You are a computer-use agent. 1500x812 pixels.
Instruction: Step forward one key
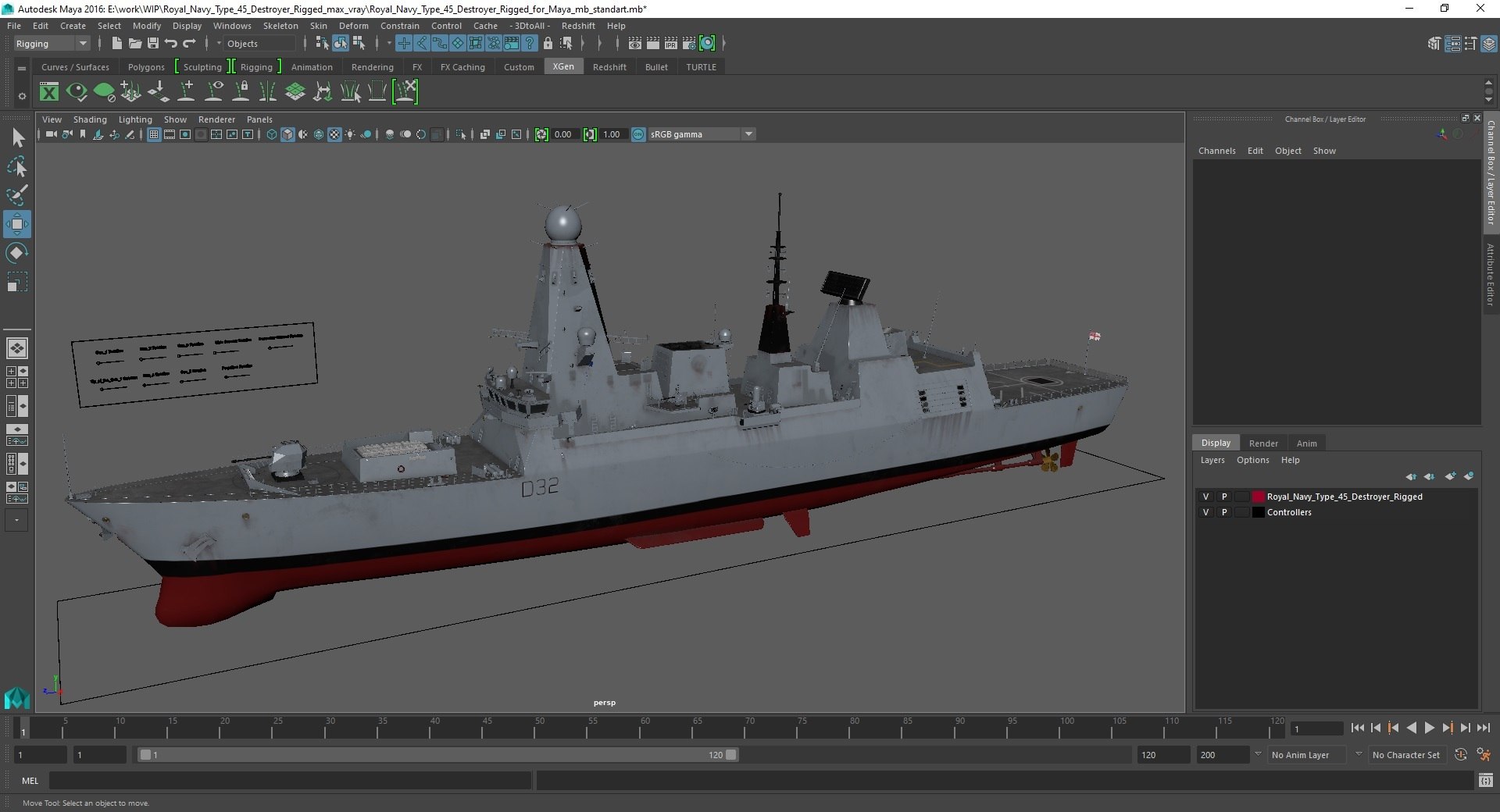pyautogui.click(x=1447, y=728)
